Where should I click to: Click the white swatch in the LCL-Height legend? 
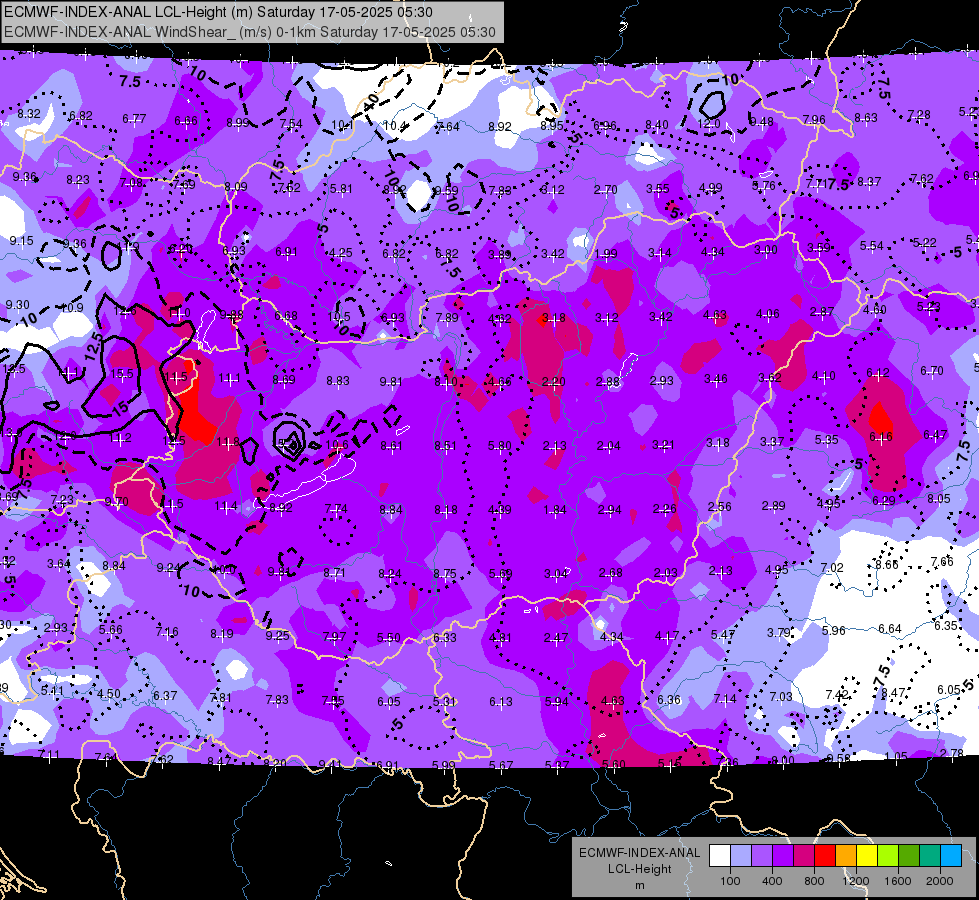click(x=720, y=856)
